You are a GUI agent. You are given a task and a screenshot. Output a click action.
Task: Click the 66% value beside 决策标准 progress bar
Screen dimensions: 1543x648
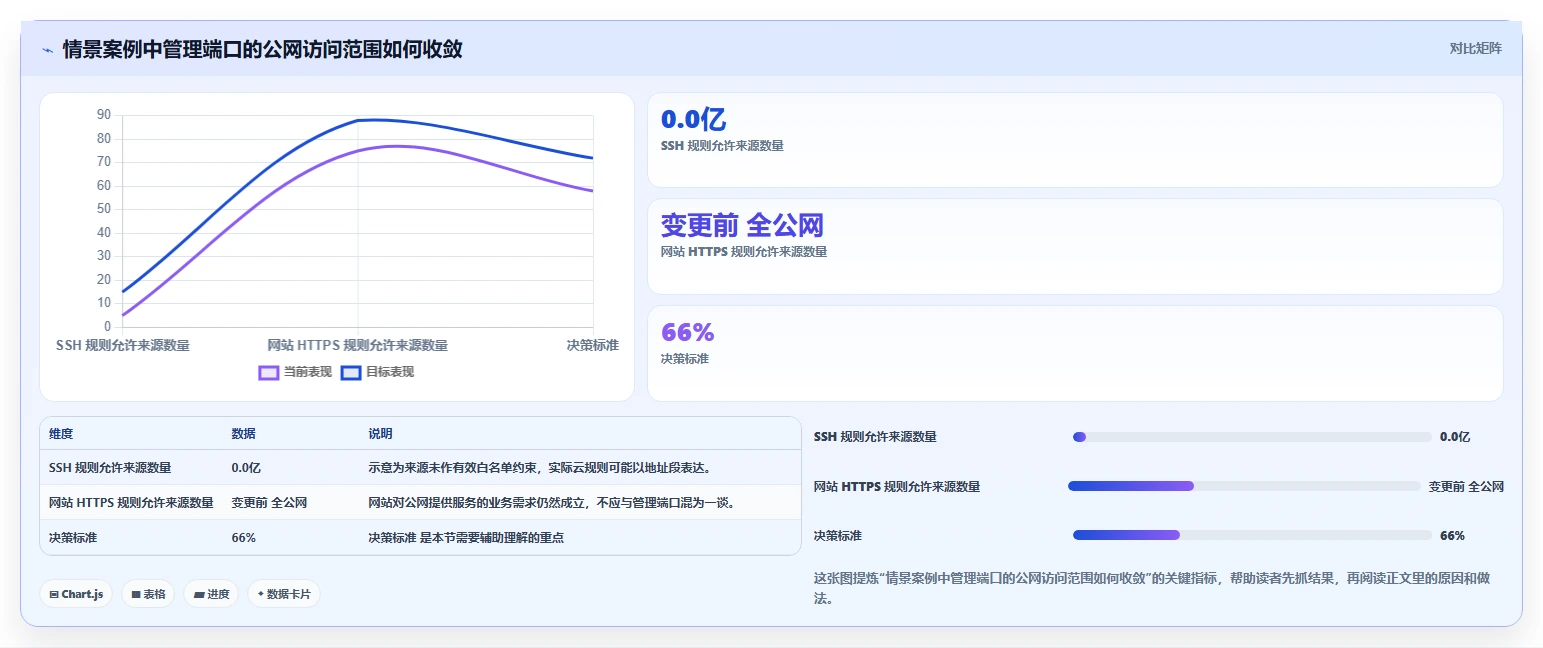click(x=1452, y=535)
